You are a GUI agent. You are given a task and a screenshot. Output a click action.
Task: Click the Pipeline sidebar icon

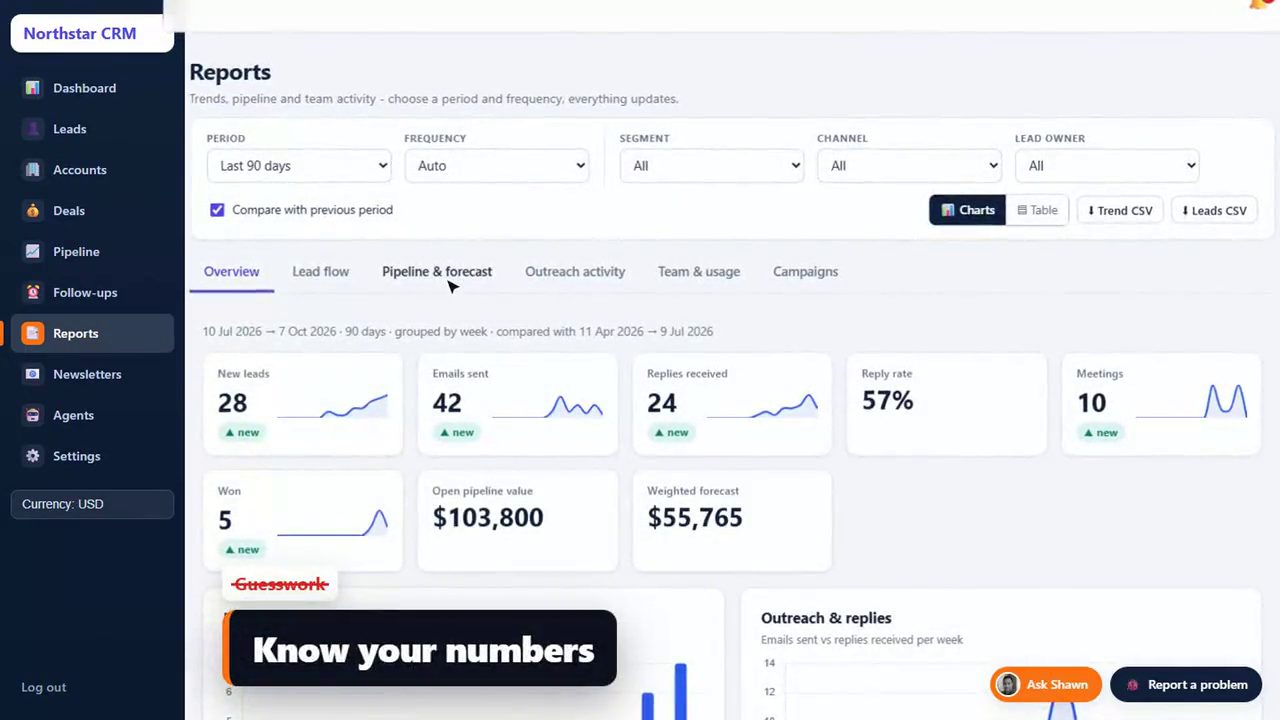coord(33,252)
